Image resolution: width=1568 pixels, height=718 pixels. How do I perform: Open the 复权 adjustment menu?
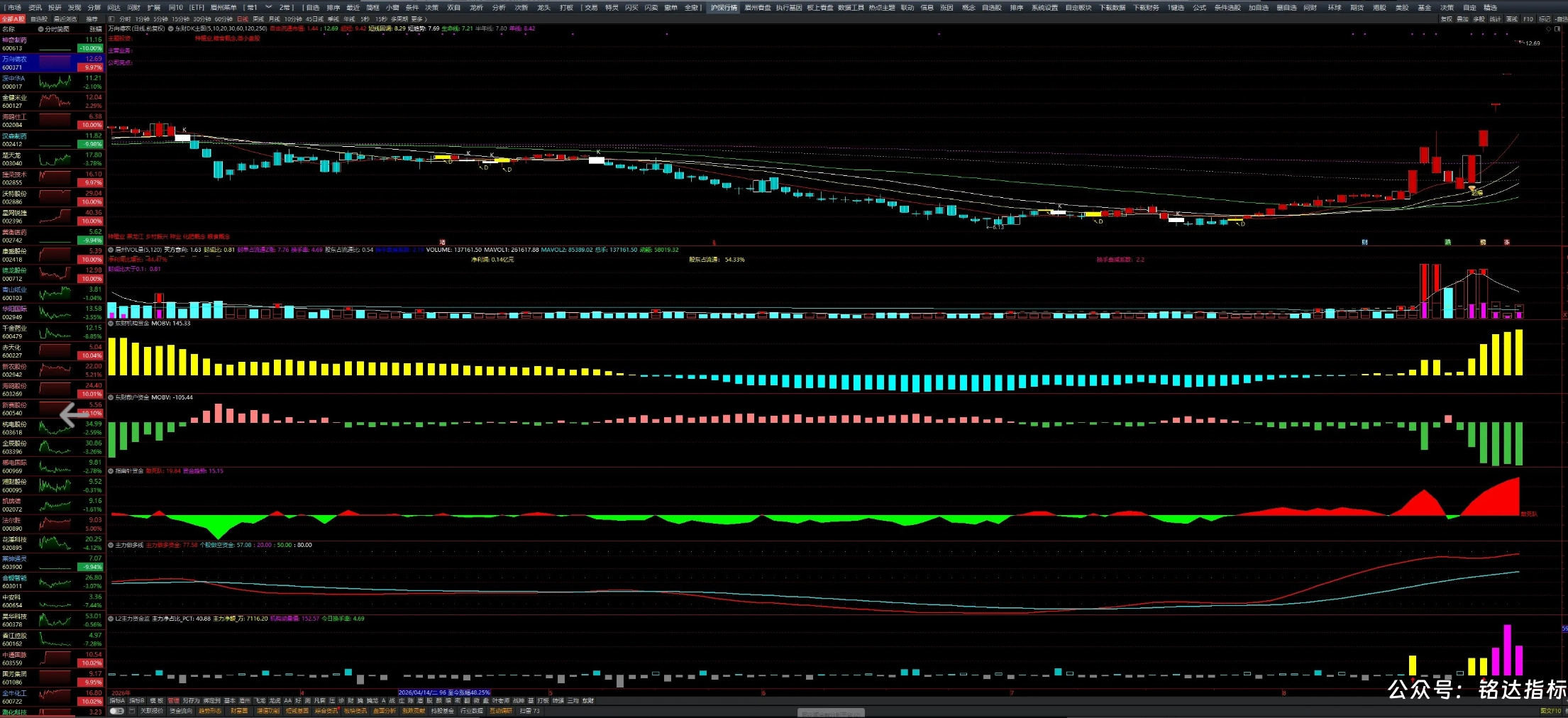point(1447,19)
